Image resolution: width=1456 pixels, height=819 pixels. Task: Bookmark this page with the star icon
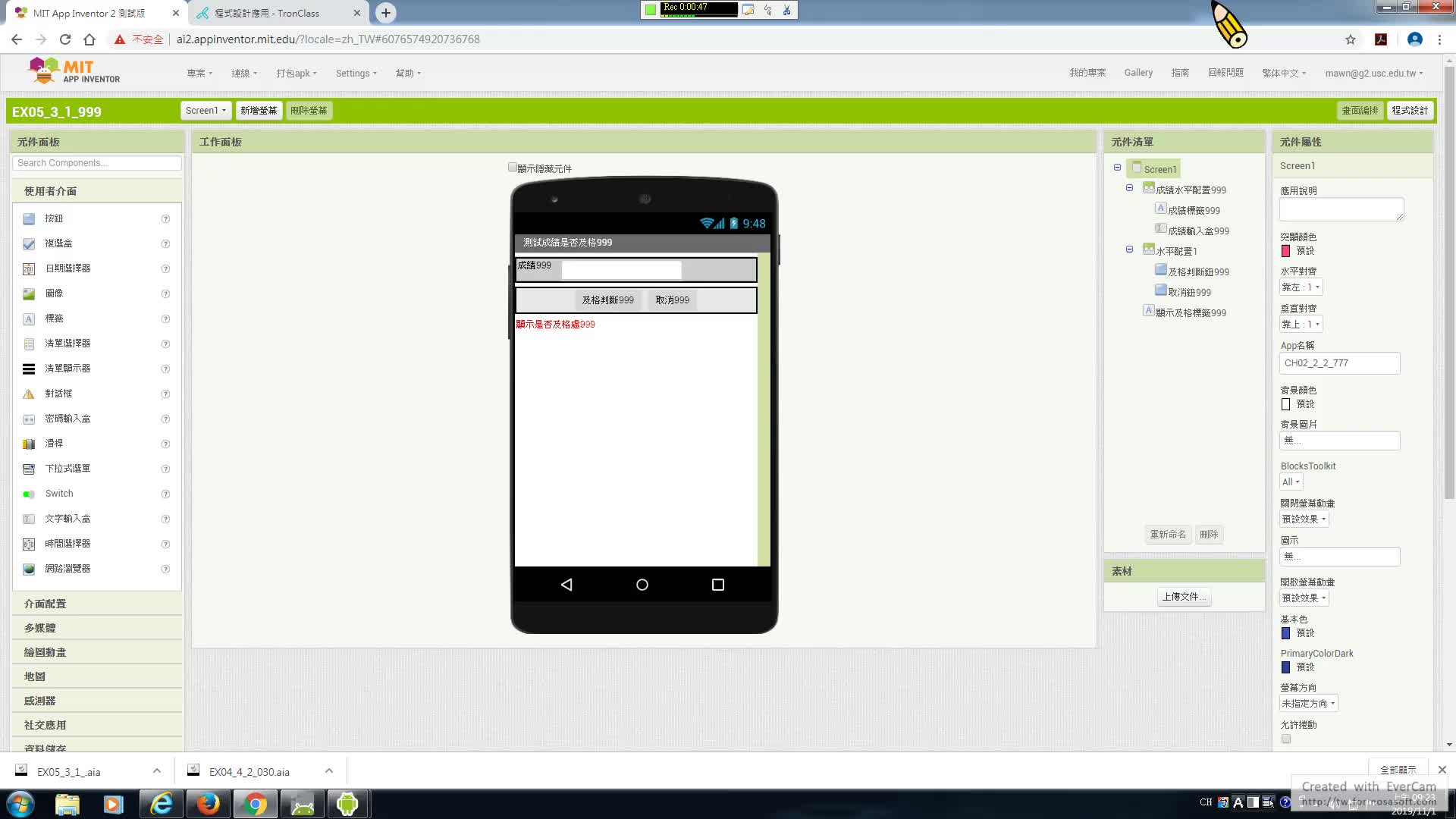click(x=1351, y=39)
